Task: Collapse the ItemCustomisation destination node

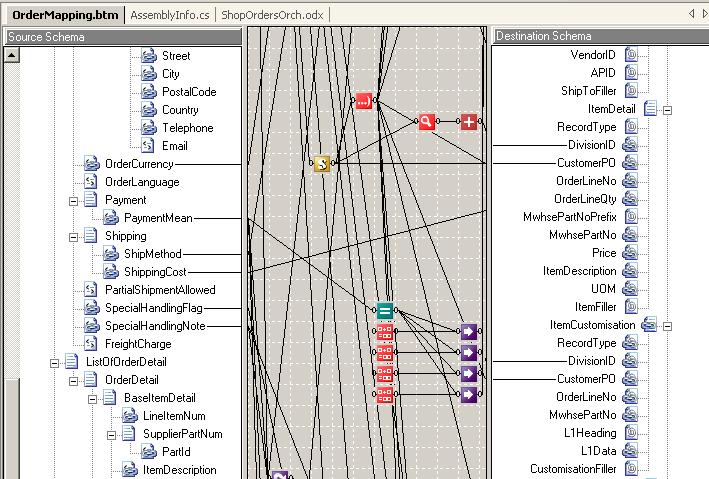Action: (667, 326)
